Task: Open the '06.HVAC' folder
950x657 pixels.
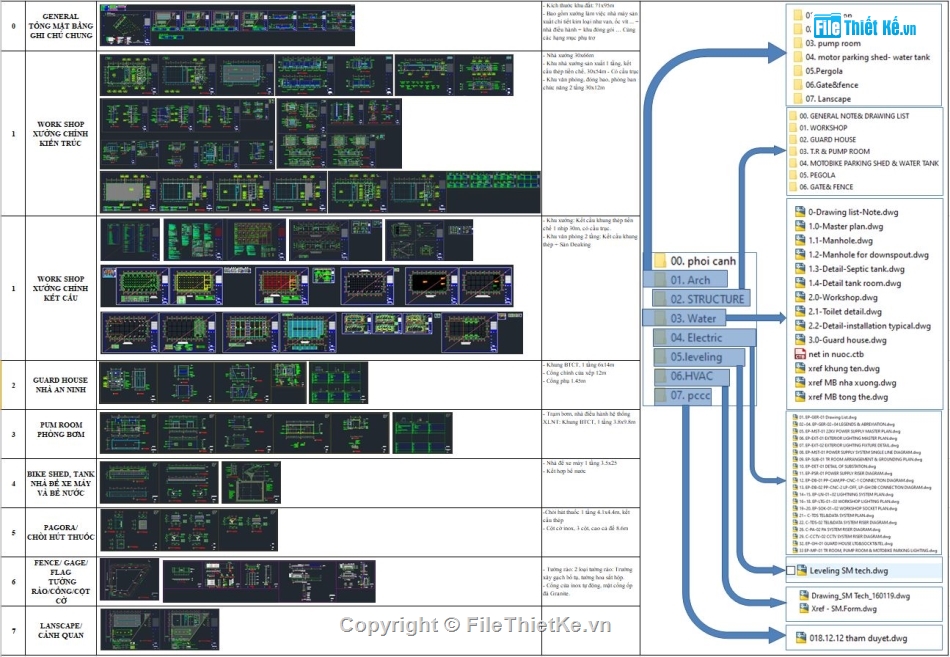Action: pos(691,376)
